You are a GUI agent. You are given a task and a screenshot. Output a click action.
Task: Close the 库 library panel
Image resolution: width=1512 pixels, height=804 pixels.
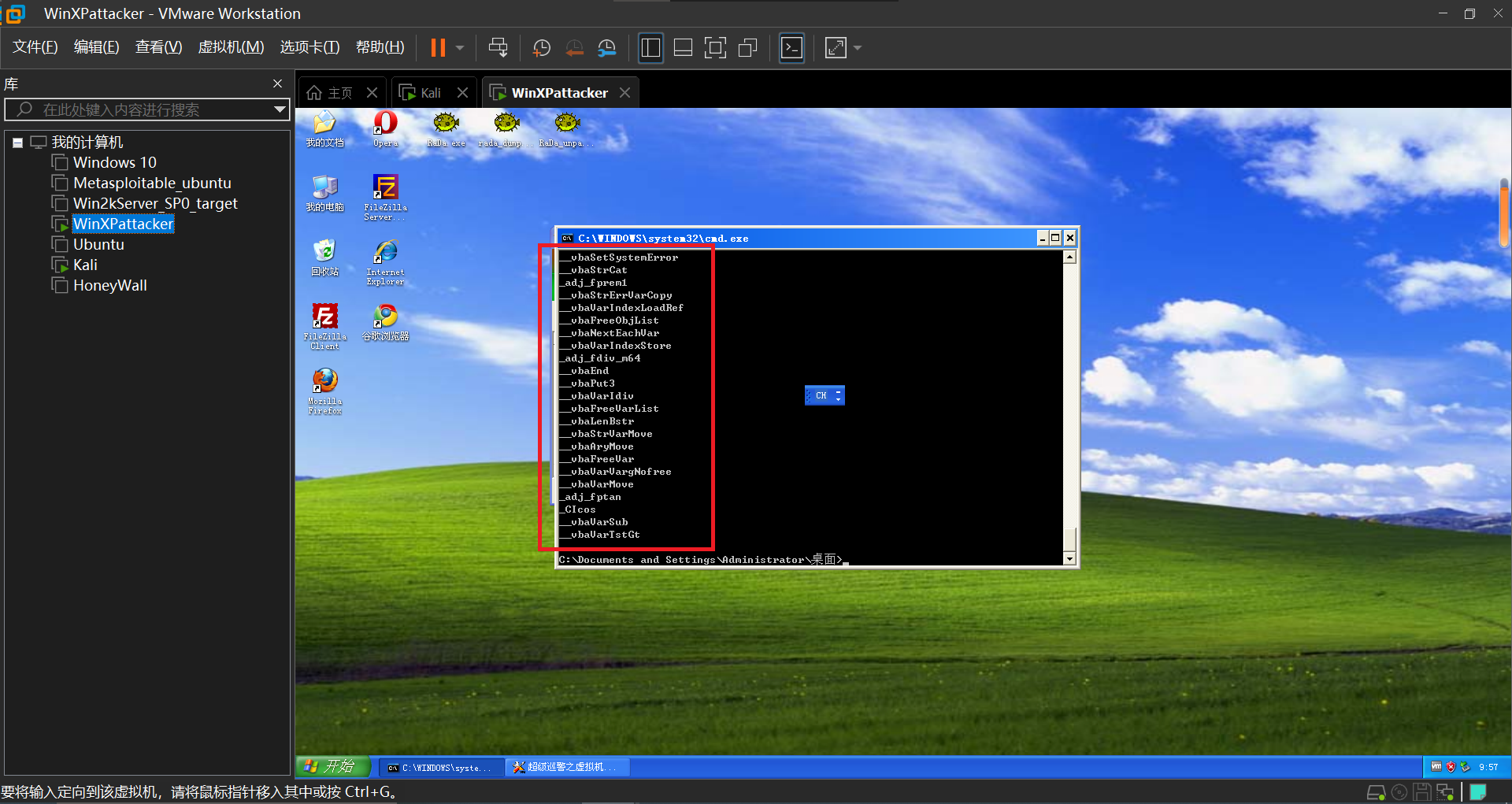click(277, 83)
